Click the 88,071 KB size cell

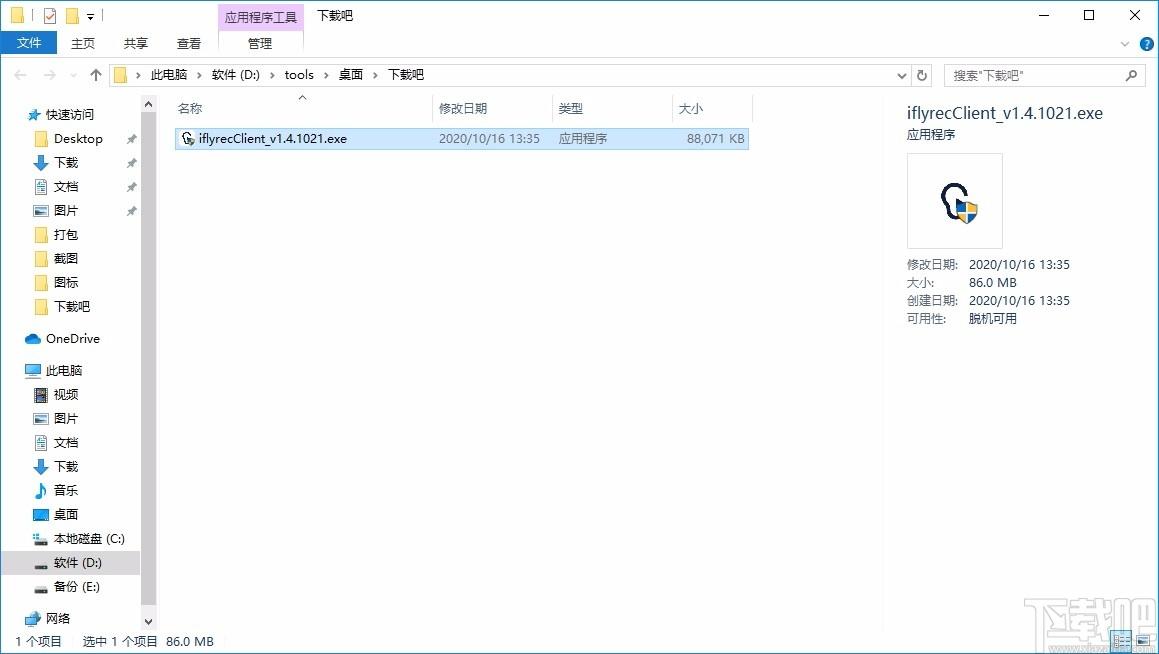pos(716,139)
